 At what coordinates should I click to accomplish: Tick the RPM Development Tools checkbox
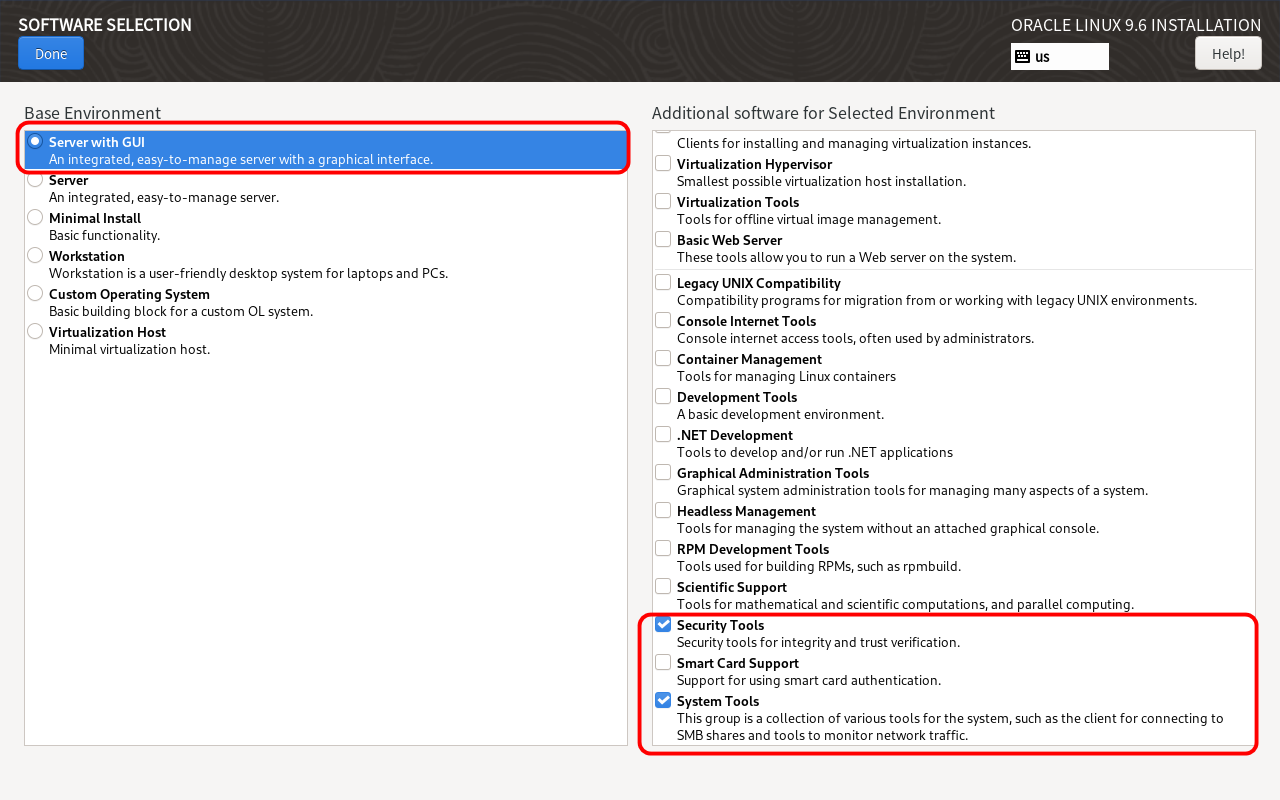click(x=663, y=548)
